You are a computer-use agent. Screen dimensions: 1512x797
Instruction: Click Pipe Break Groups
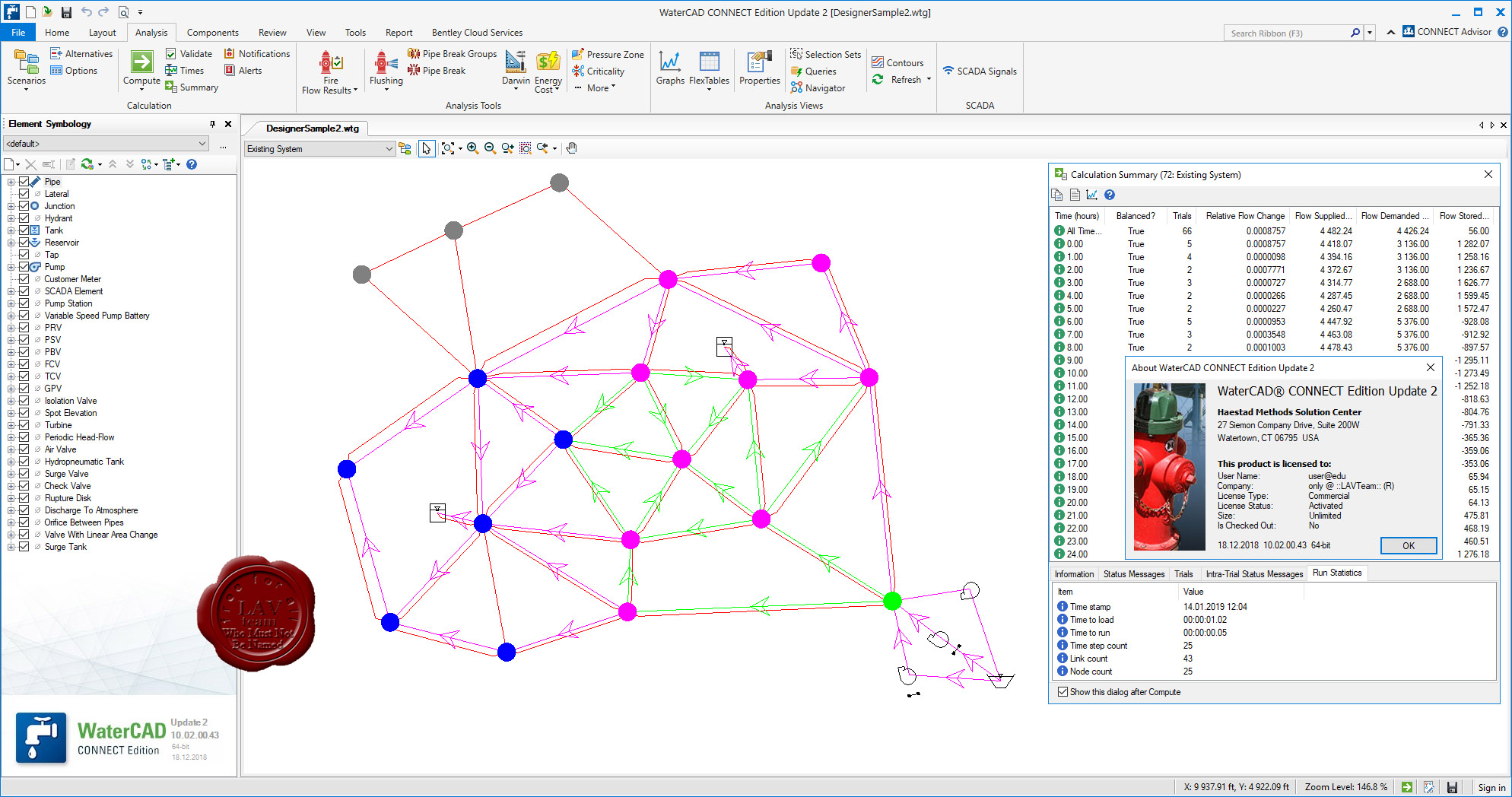tap(453, 54)
